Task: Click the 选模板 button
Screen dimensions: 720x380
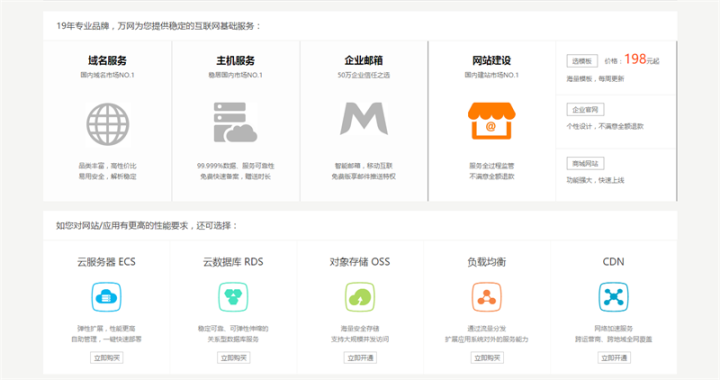Action: [582, 61]
